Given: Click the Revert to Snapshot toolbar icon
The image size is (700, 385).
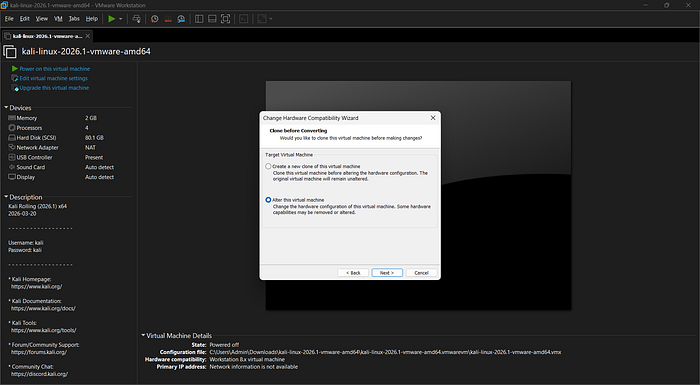Looking at the screenshot, I should [168, 19].
